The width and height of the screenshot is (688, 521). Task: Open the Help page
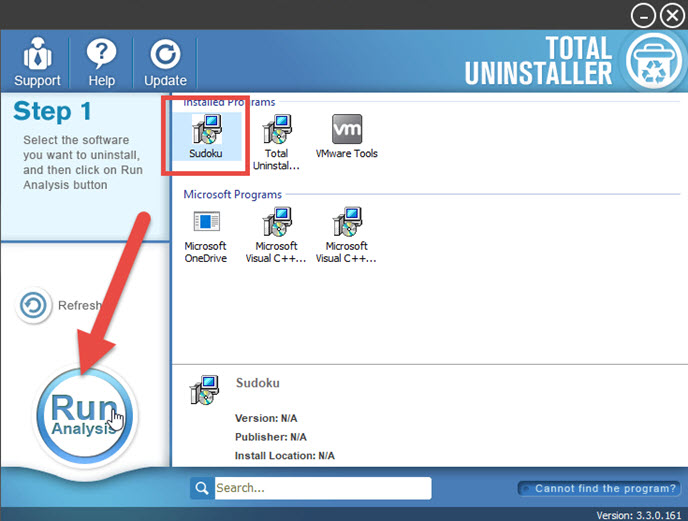coord(101,62)
